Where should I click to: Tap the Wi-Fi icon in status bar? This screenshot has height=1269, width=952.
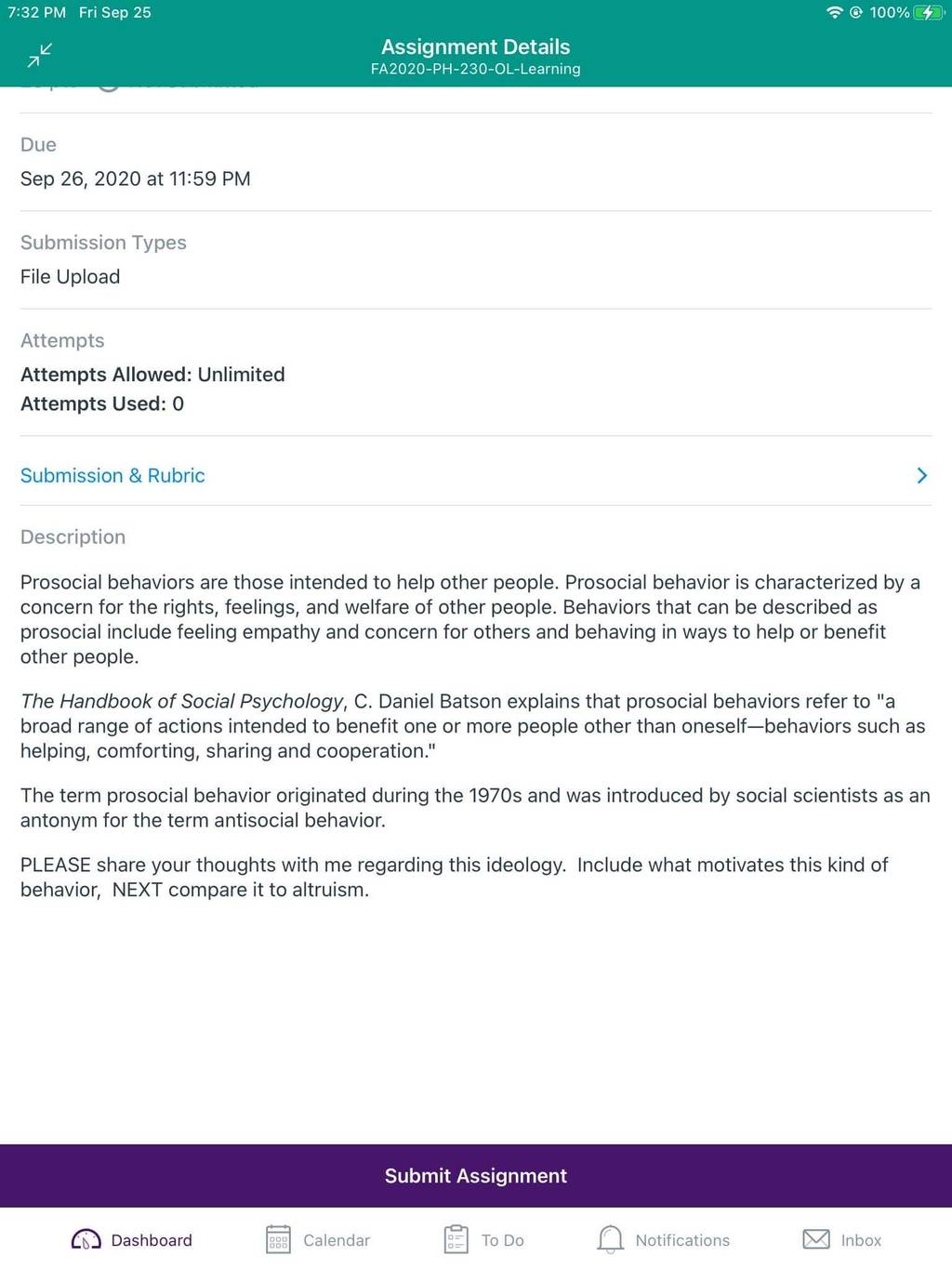834,12
